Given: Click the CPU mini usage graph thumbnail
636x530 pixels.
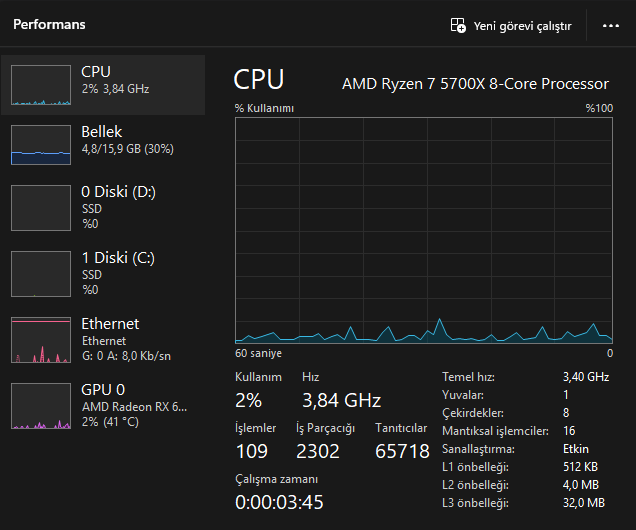Looking at the screenshot, I should point(41,85).
